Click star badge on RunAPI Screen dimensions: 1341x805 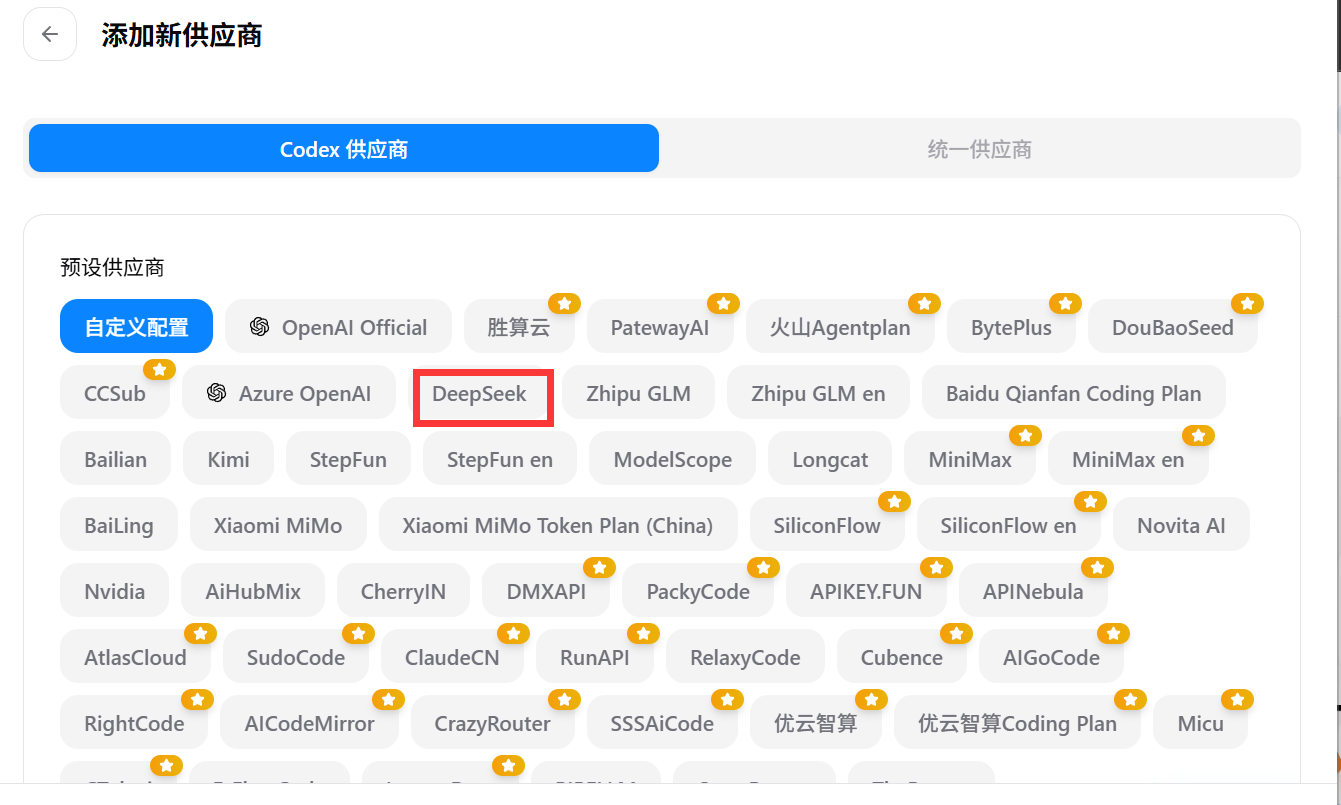643,633
